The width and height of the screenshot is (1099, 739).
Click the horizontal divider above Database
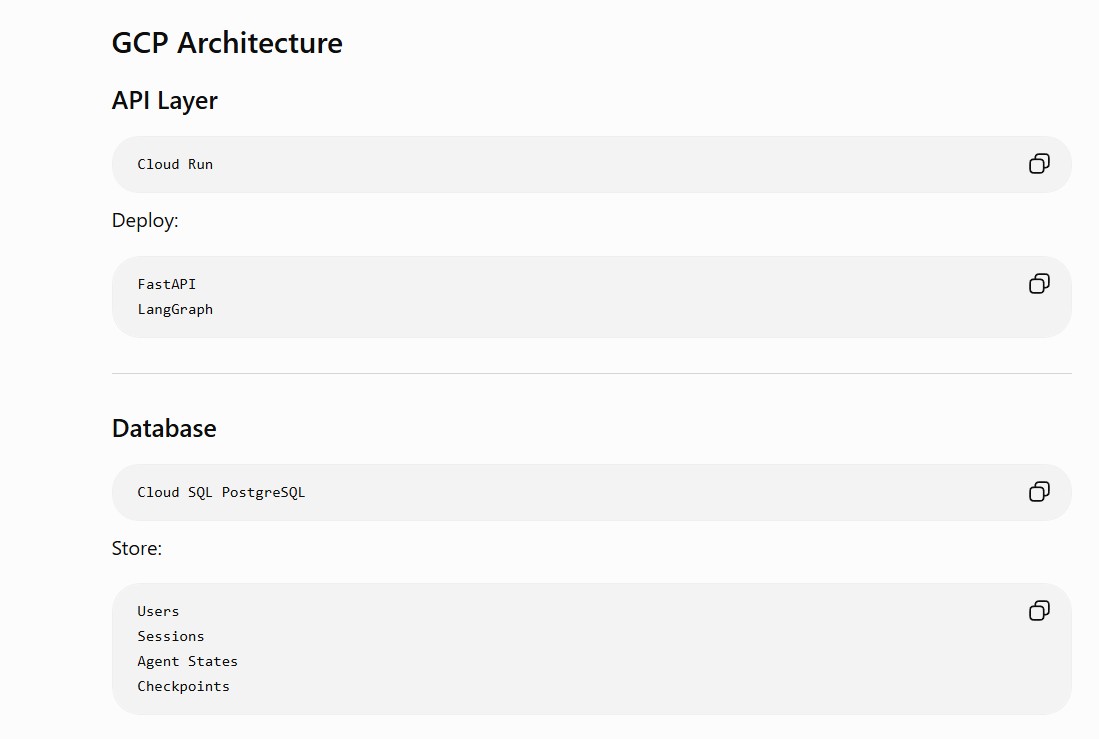coord(592,374)
